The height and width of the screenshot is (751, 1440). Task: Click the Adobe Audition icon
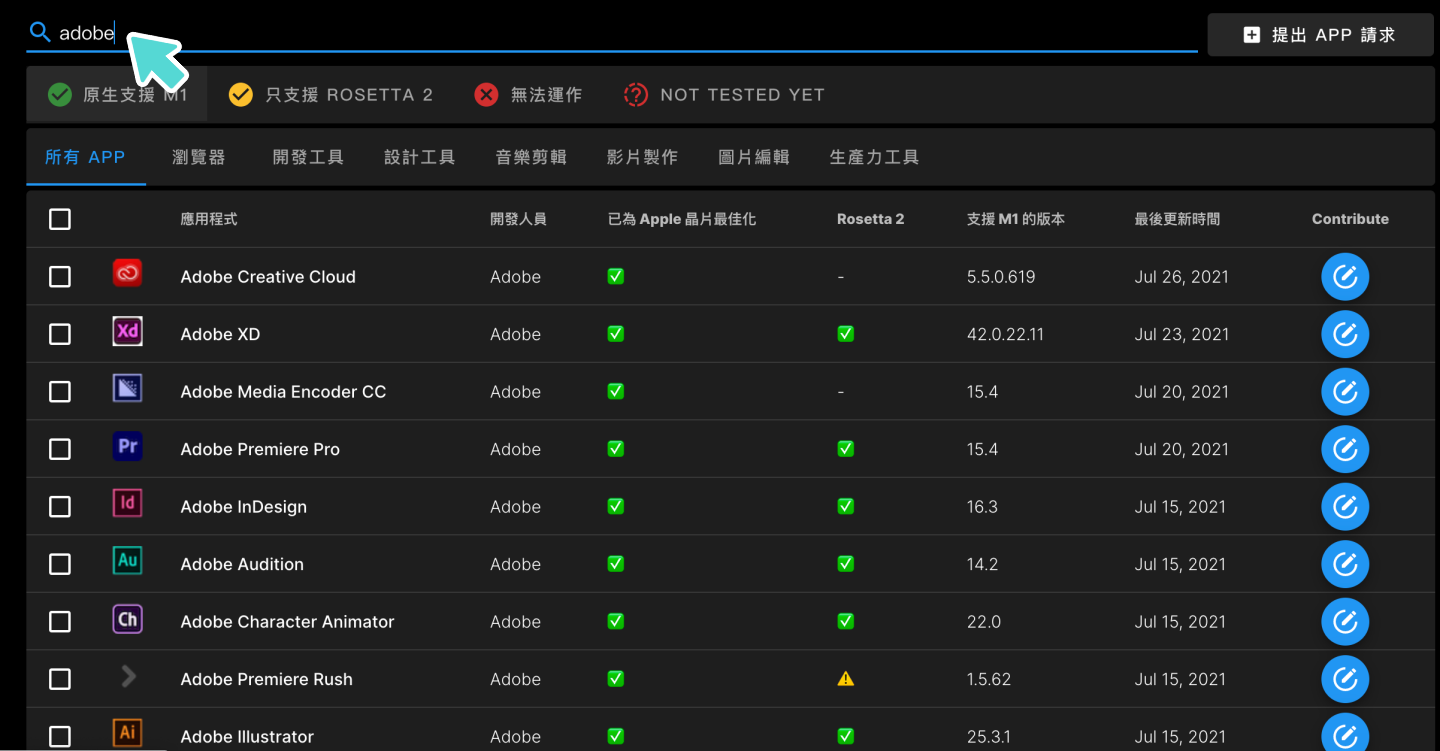click(127, 561)
